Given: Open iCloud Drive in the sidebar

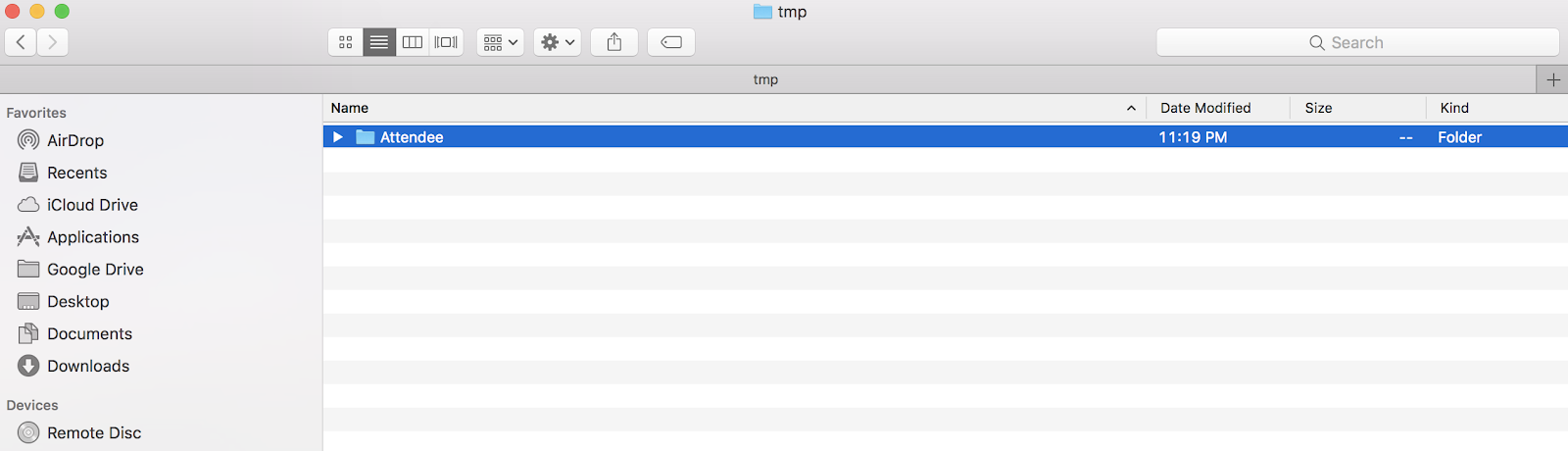Looking at the screenshot, I should (92, 205).
